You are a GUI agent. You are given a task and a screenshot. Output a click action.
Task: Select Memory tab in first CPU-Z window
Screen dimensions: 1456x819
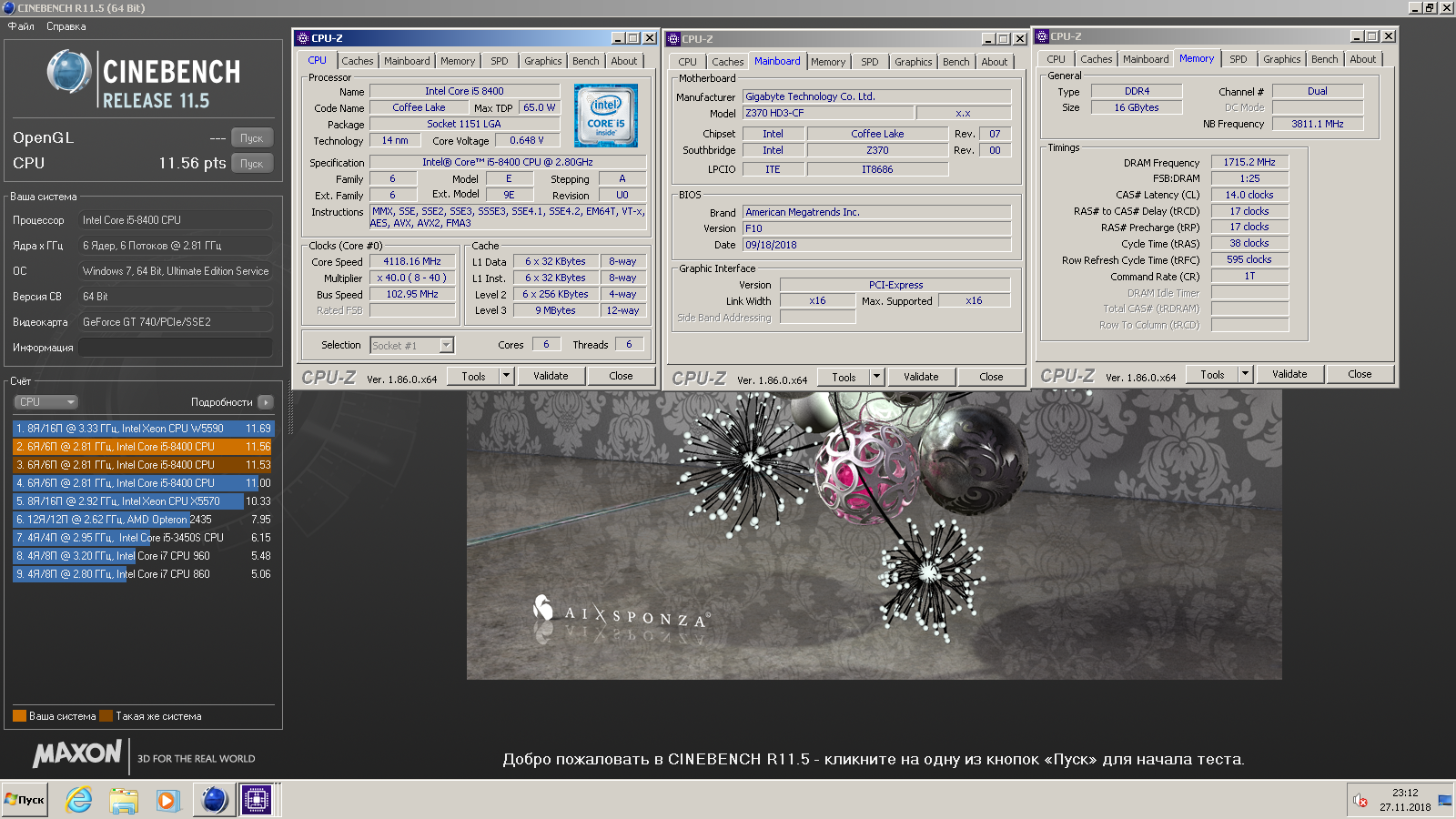(x=458, y=61)
